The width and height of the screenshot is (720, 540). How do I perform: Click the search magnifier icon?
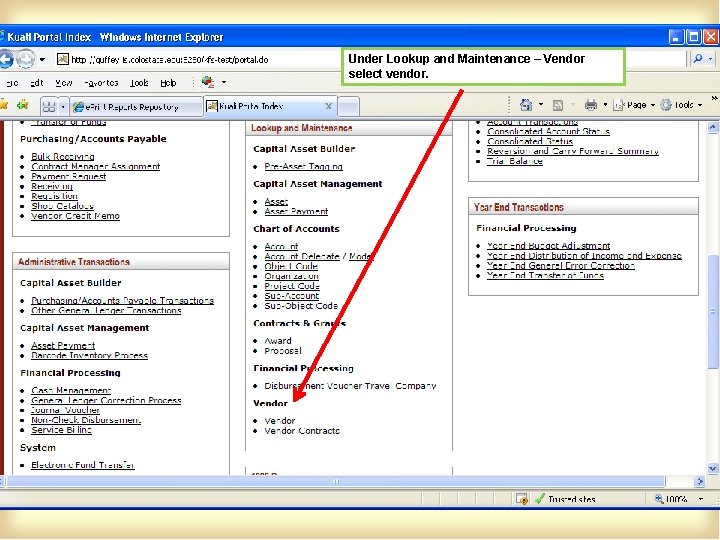point(698,59)
